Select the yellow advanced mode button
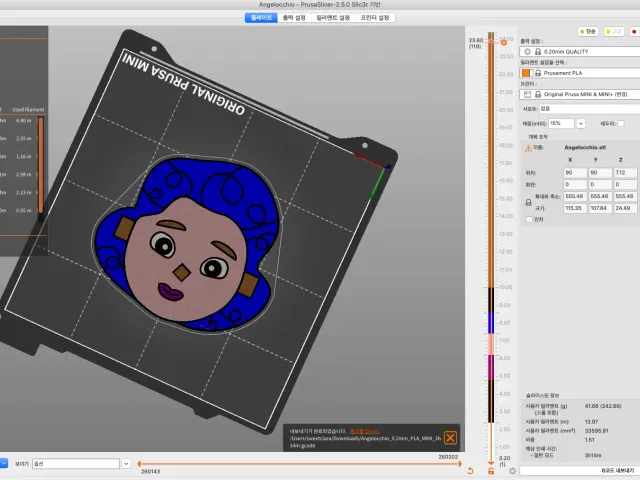 point(614,31)
